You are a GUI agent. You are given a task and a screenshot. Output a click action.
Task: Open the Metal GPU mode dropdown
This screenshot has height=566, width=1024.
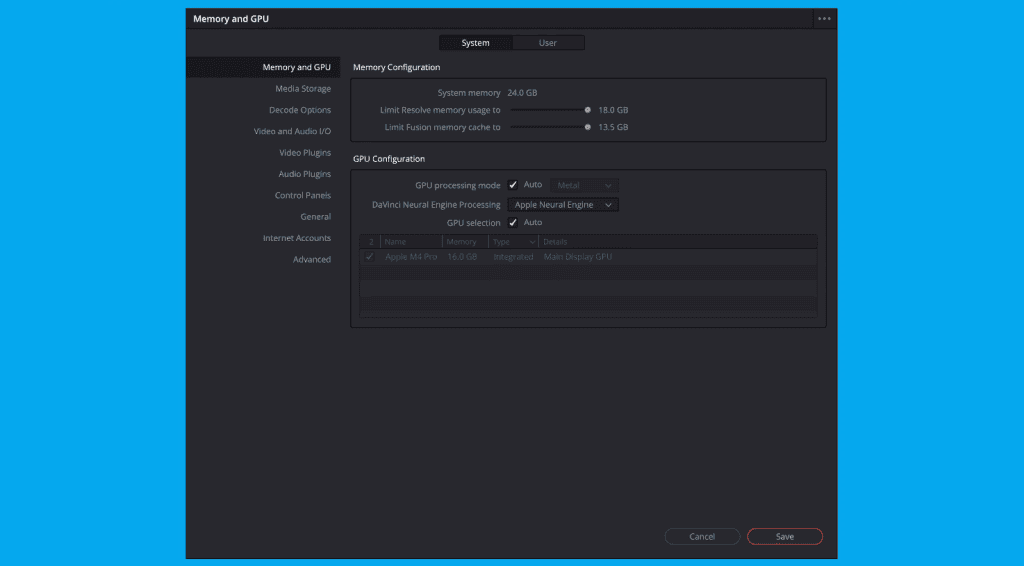tap(584, 185)
